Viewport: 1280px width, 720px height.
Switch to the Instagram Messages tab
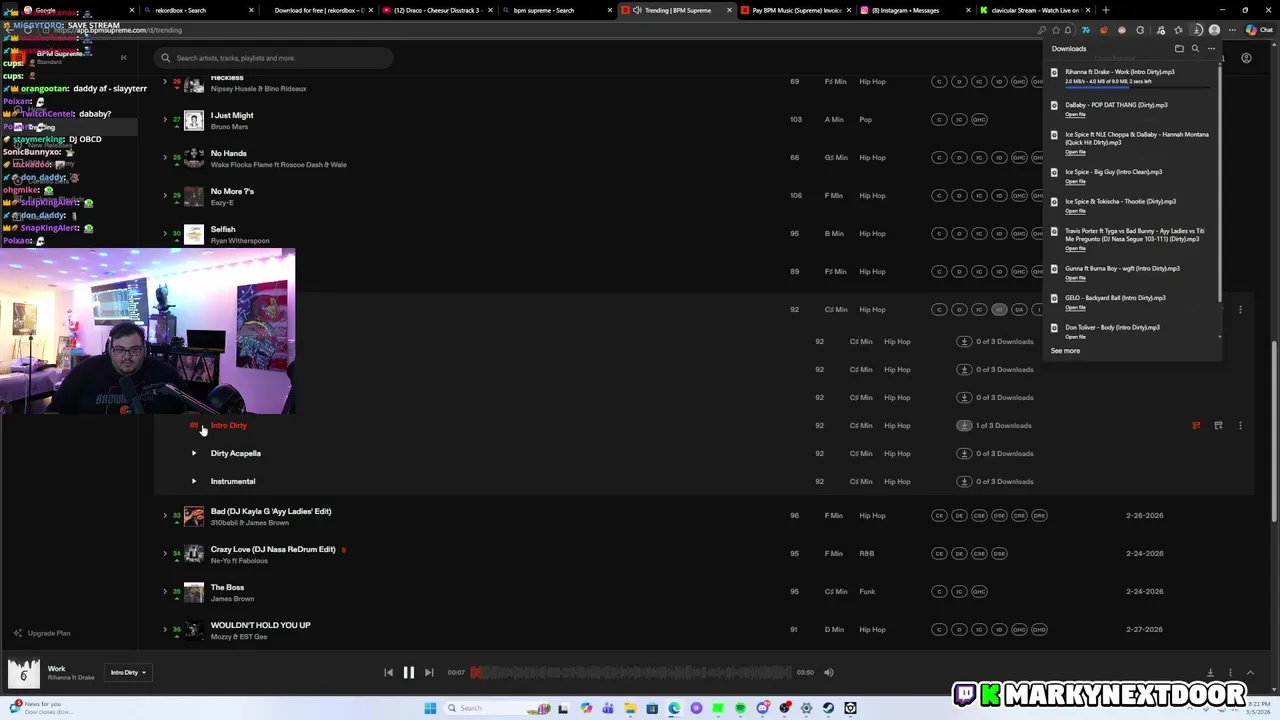915,10
